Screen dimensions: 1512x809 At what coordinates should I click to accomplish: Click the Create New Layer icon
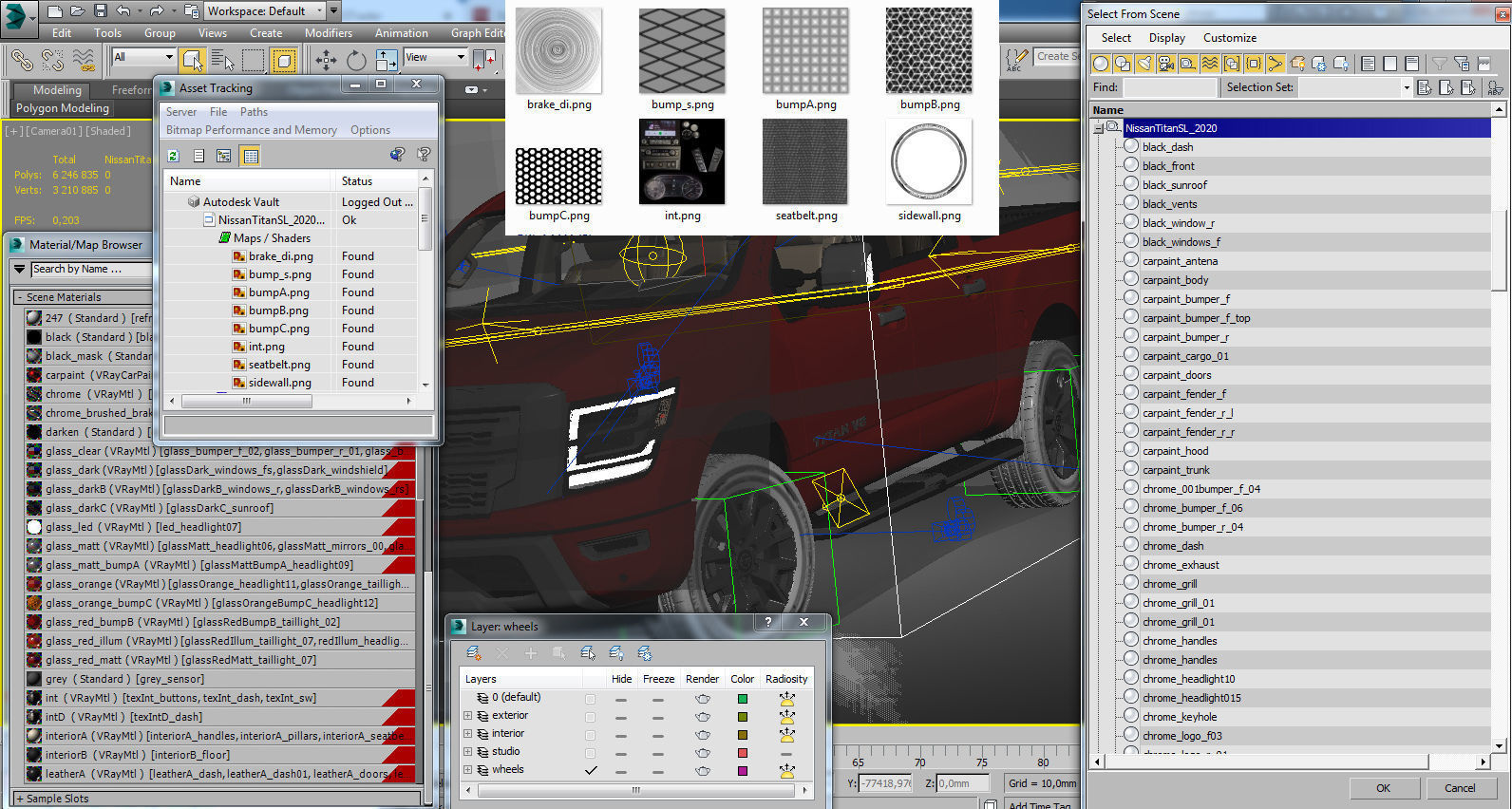(473, 653)
